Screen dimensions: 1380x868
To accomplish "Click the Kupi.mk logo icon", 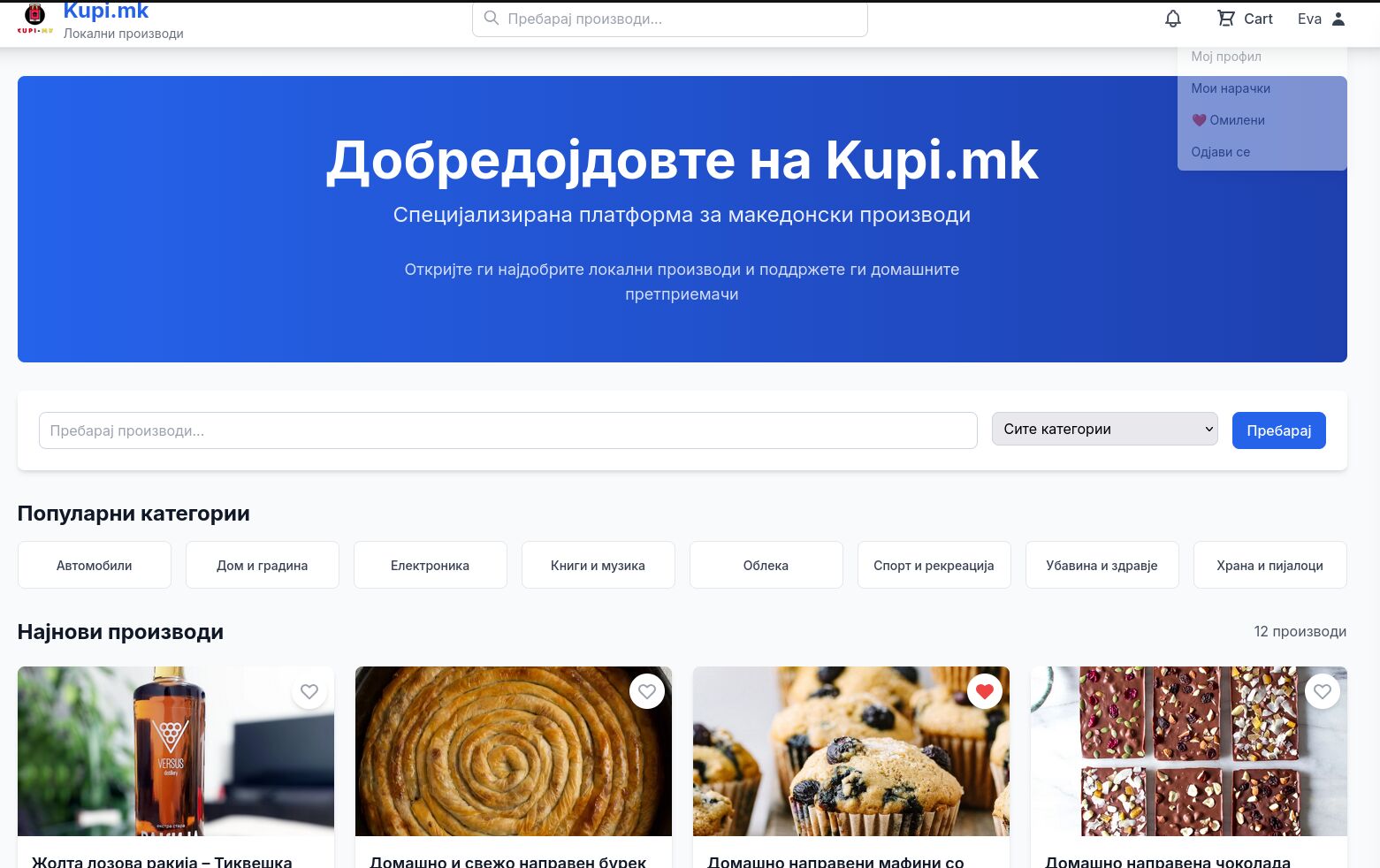I will pos(34,18).
